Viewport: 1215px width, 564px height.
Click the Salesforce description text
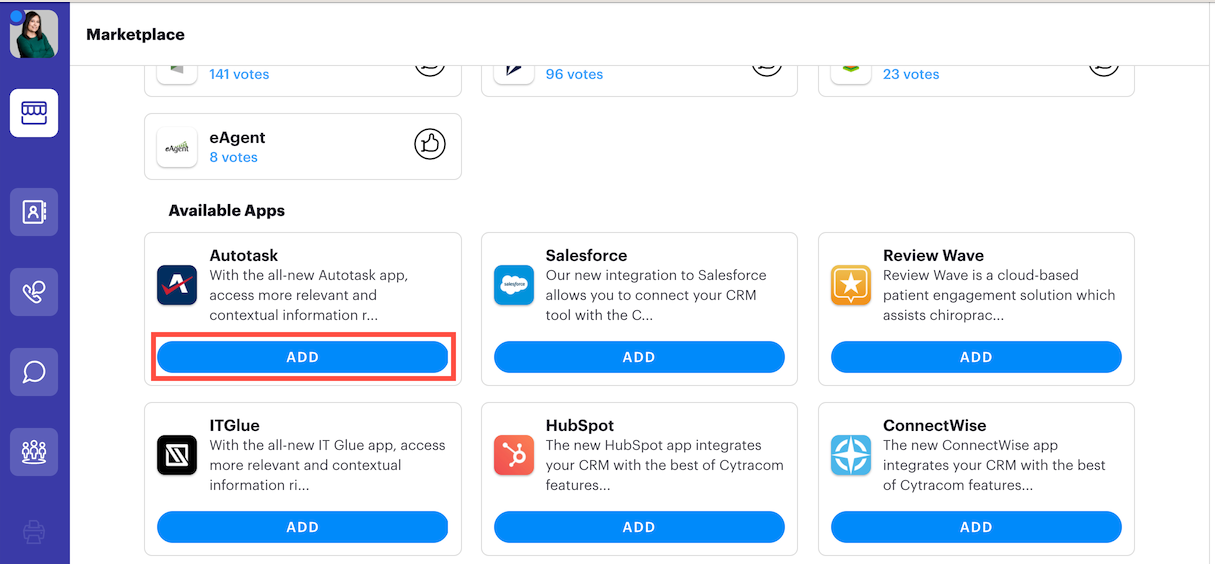click(656, 295)
